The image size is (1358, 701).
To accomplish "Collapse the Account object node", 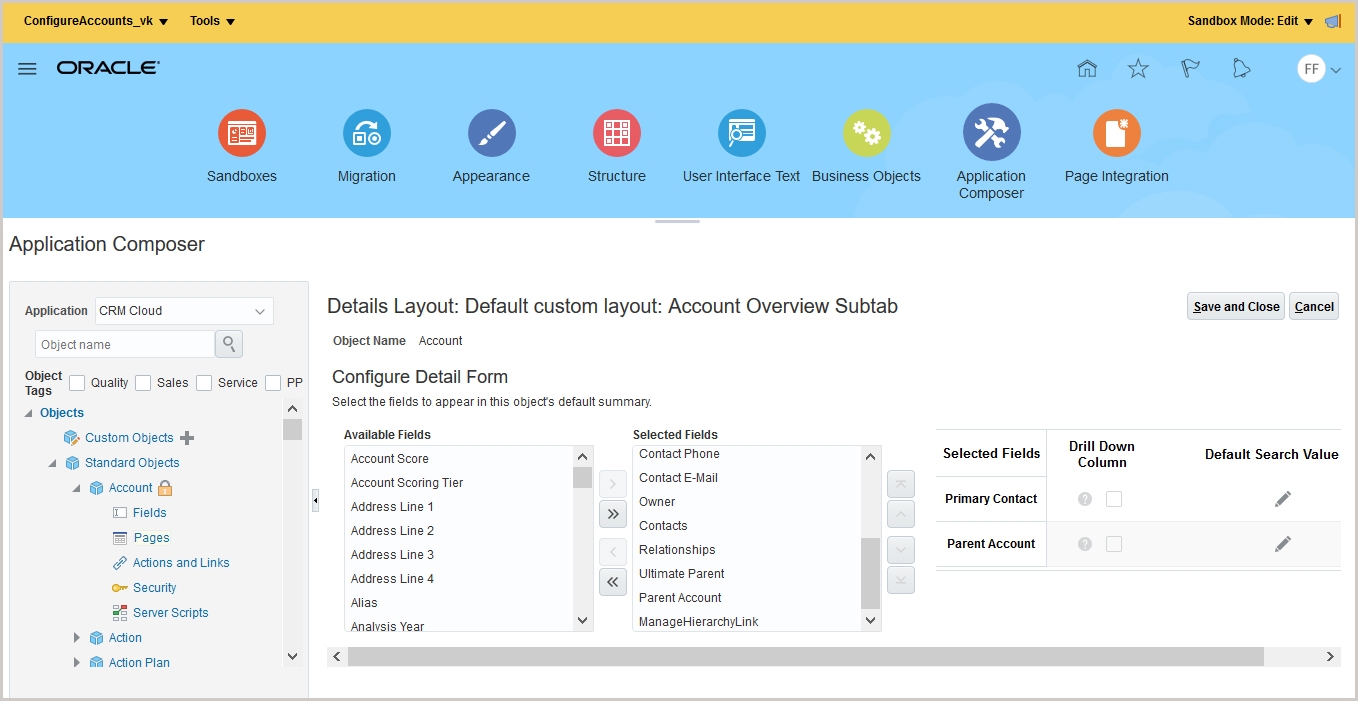I will pyautogui.click(x=76, y=487).
